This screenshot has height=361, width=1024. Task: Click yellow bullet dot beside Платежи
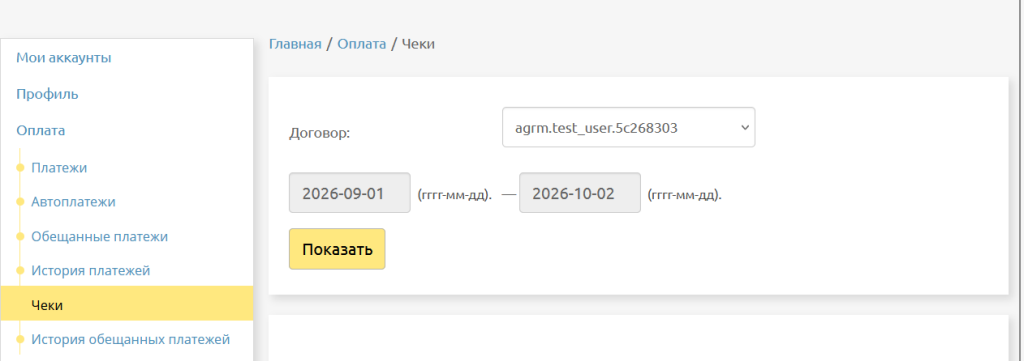(x=20, y=168)
